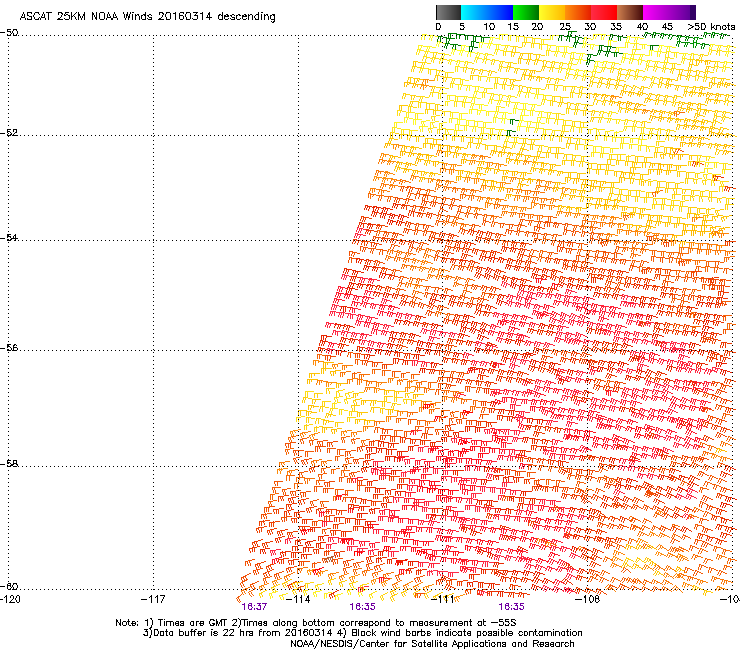Click the cyan 5-10 knots legend swatch
The width and height of the screenshot is (740, 650).
(474, 12)
